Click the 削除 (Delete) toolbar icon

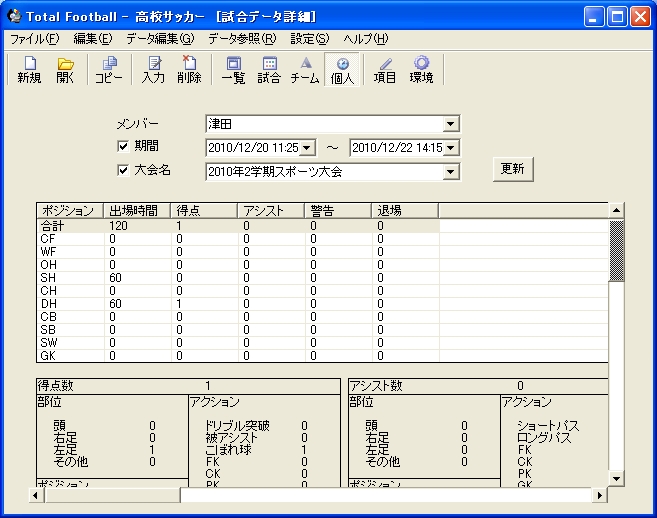pos(189,70)
